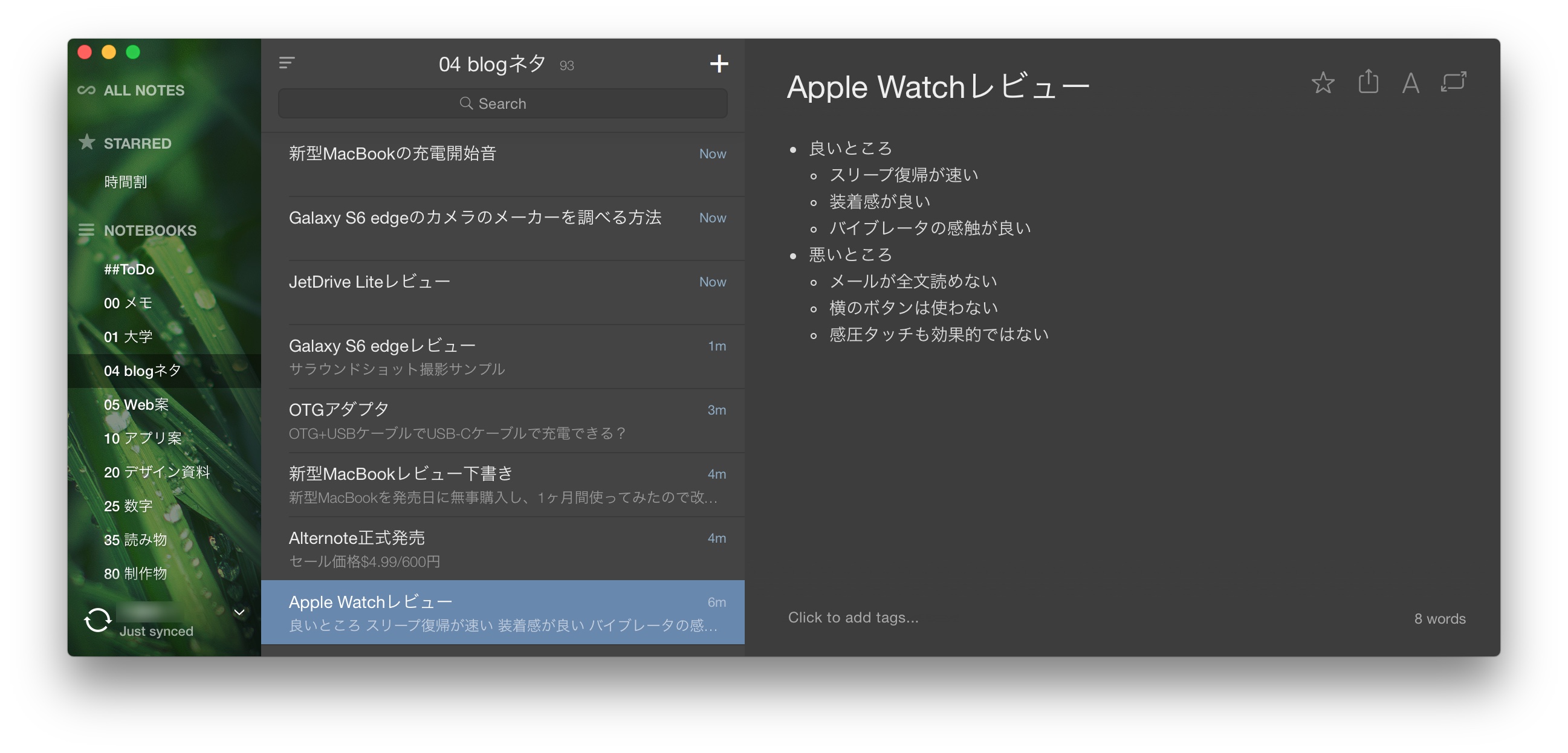Open 新型MacBookレビュー下書き note

click(x=503, y=485)
